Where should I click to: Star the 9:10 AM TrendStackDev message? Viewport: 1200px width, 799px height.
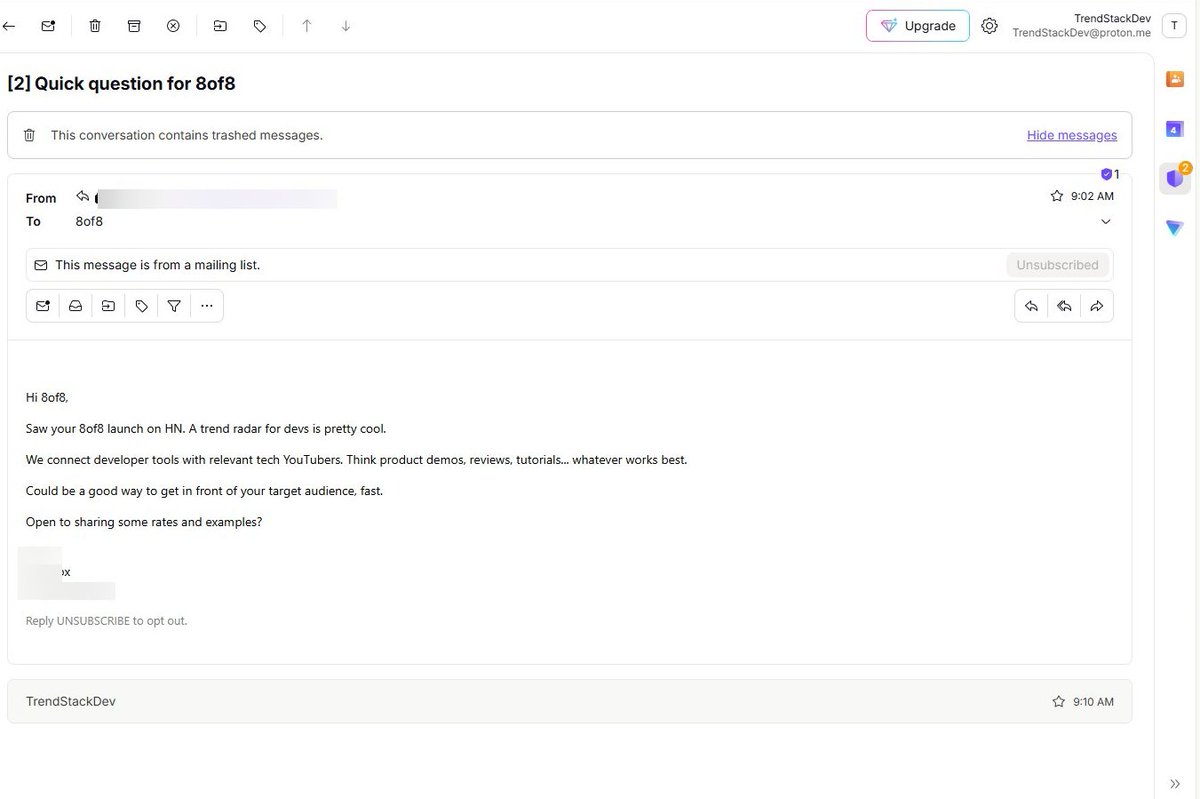tap(1059, 702)
